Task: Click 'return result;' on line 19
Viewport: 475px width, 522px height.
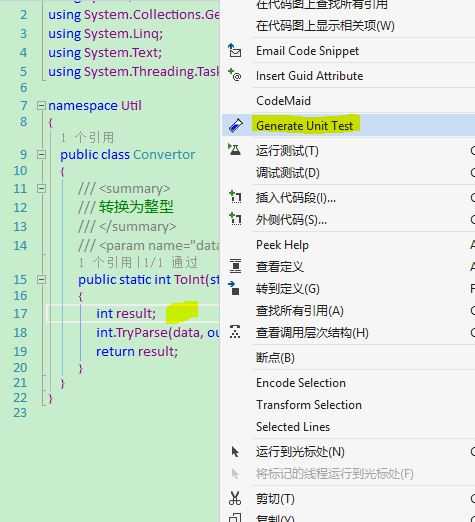Action: (137, 351)
